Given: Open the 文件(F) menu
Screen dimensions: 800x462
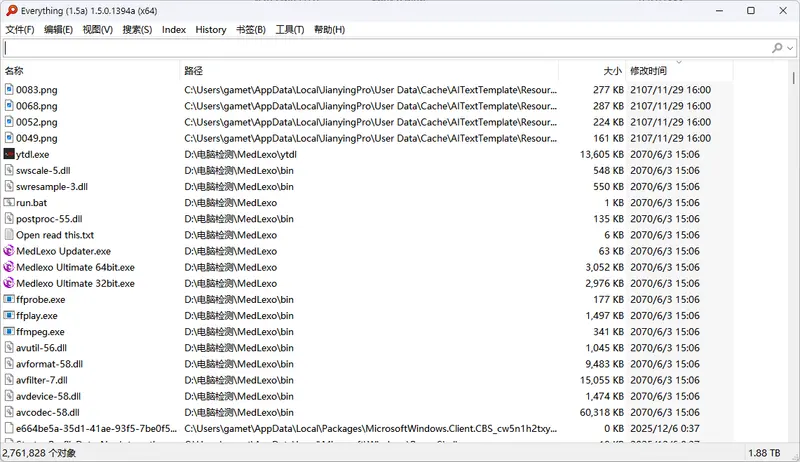Looking at the screenshot, I should (20, 30).
